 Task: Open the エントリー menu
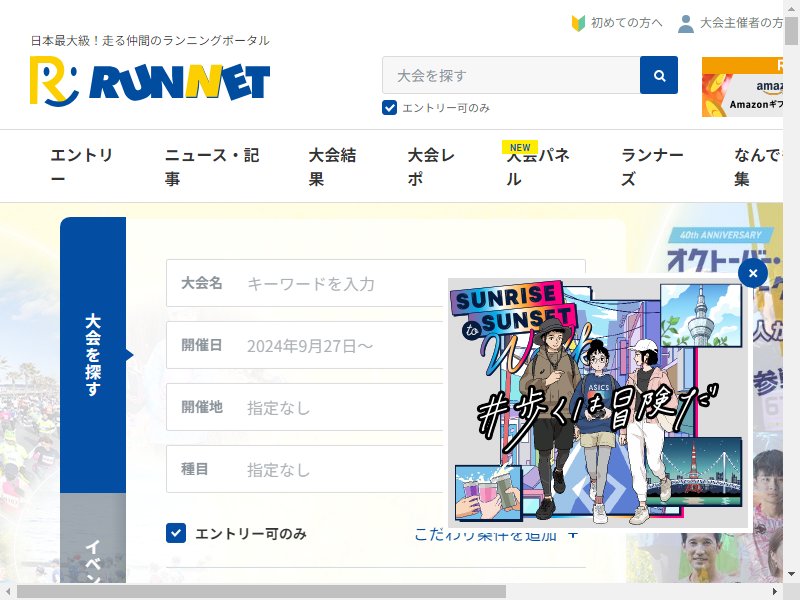tap(82, 166)
